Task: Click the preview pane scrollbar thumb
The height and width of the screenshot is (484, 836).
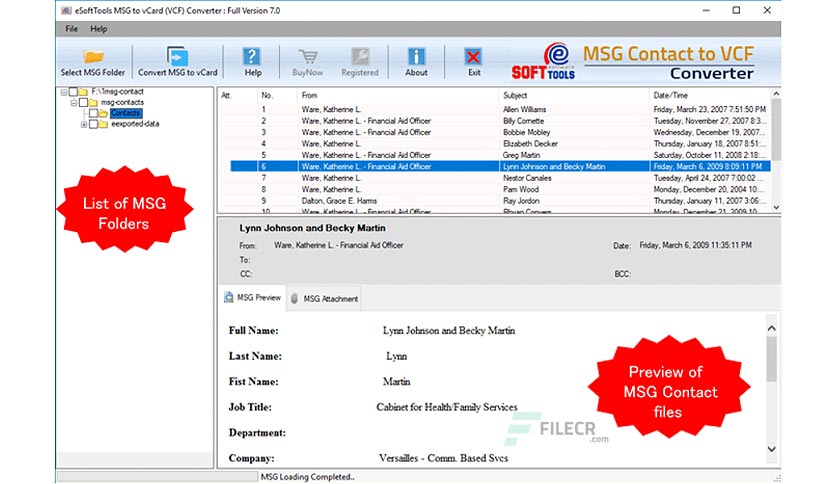Action: tap(771, 359)
